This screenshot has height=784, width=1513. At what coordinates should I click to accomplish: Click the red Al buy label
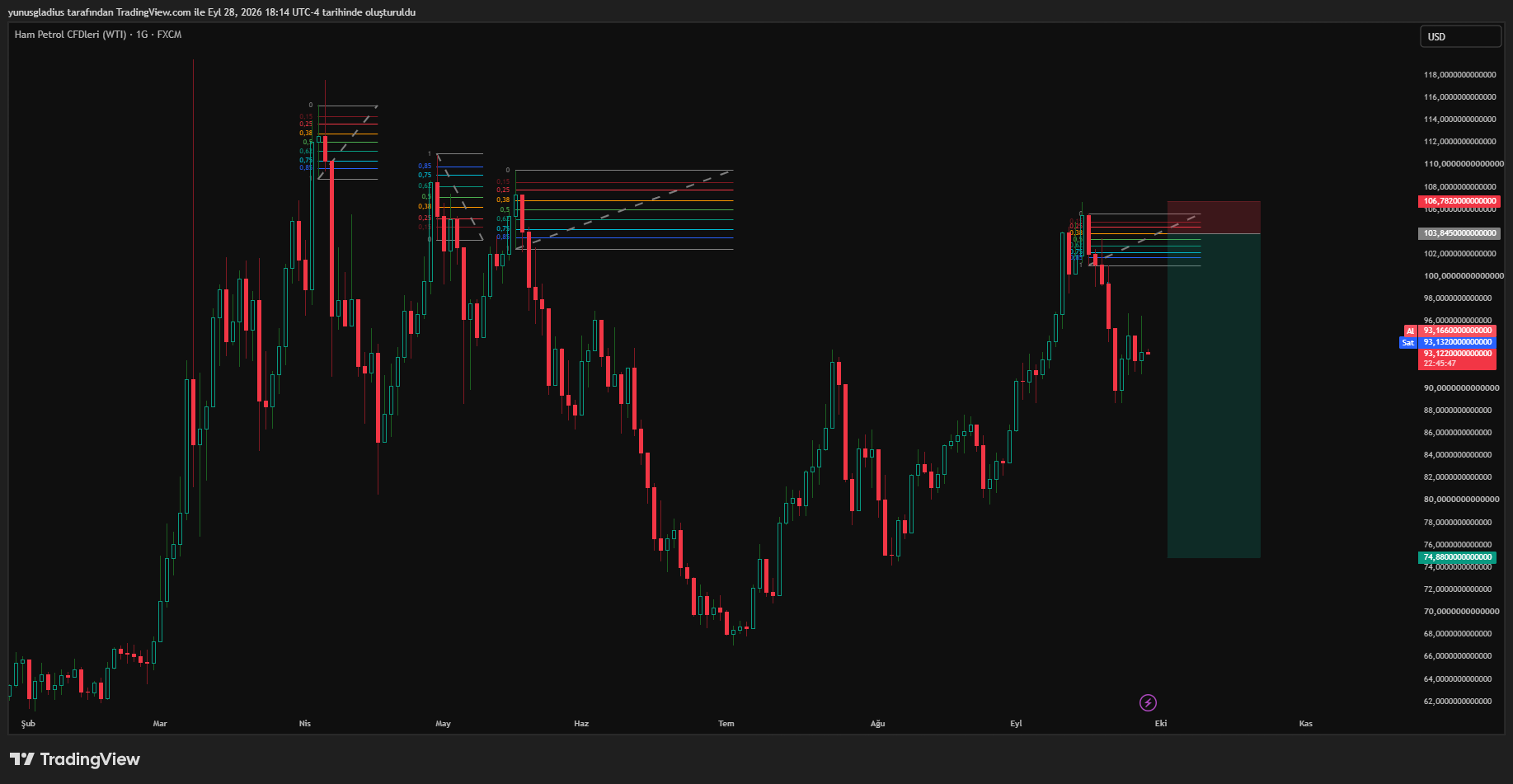click(1410, 331)
